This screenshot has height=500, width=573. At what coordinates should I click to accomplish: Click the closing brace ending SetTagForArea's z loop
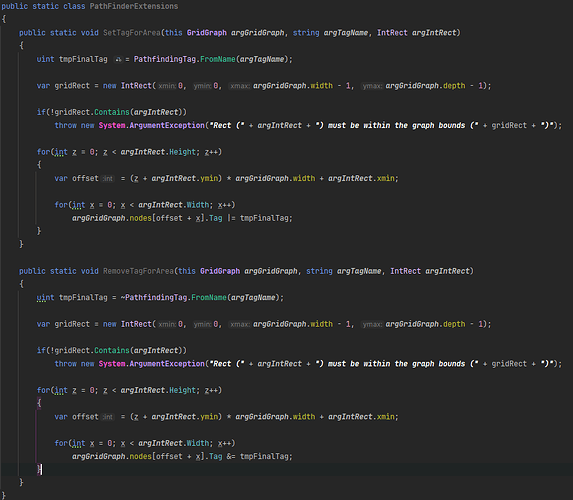click(x=39, y=231)
